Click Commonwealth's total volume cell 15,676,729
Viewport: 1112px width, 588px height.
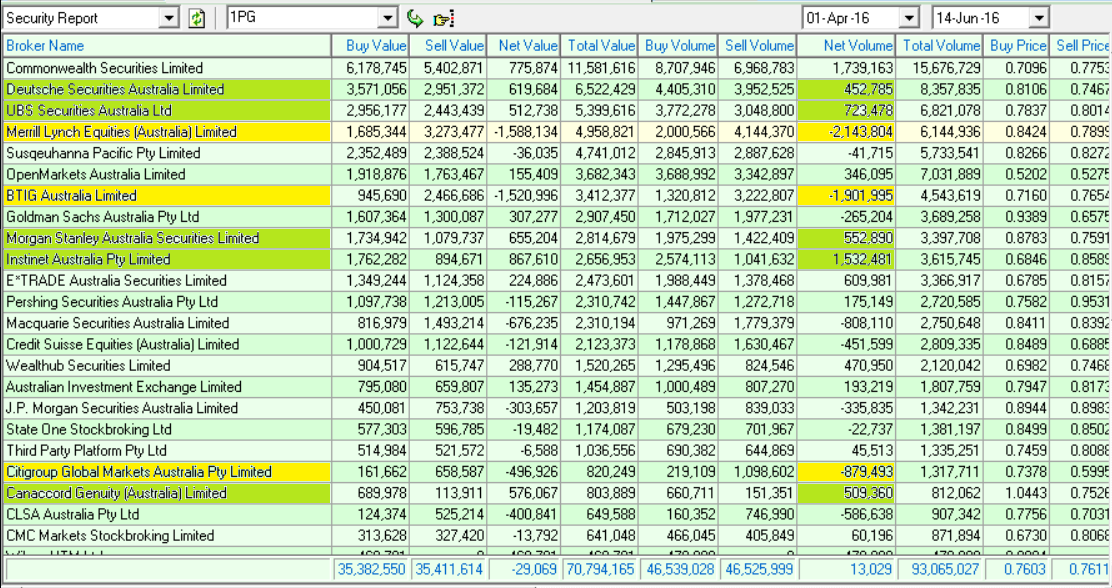[940, 68]
